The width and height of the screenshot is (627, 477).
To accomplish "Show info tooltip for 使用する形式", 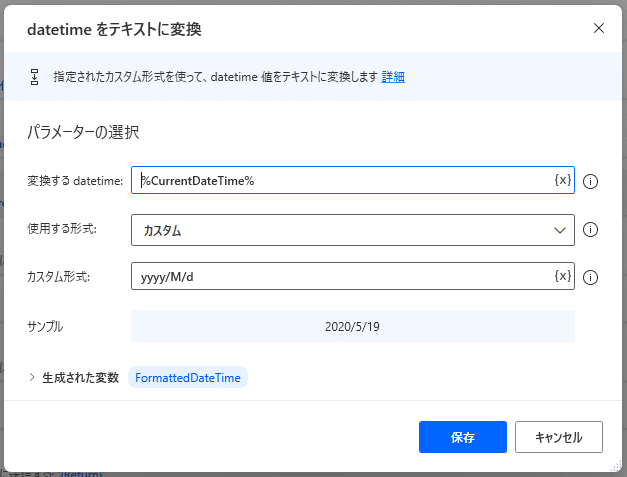I will click(590, 230).
